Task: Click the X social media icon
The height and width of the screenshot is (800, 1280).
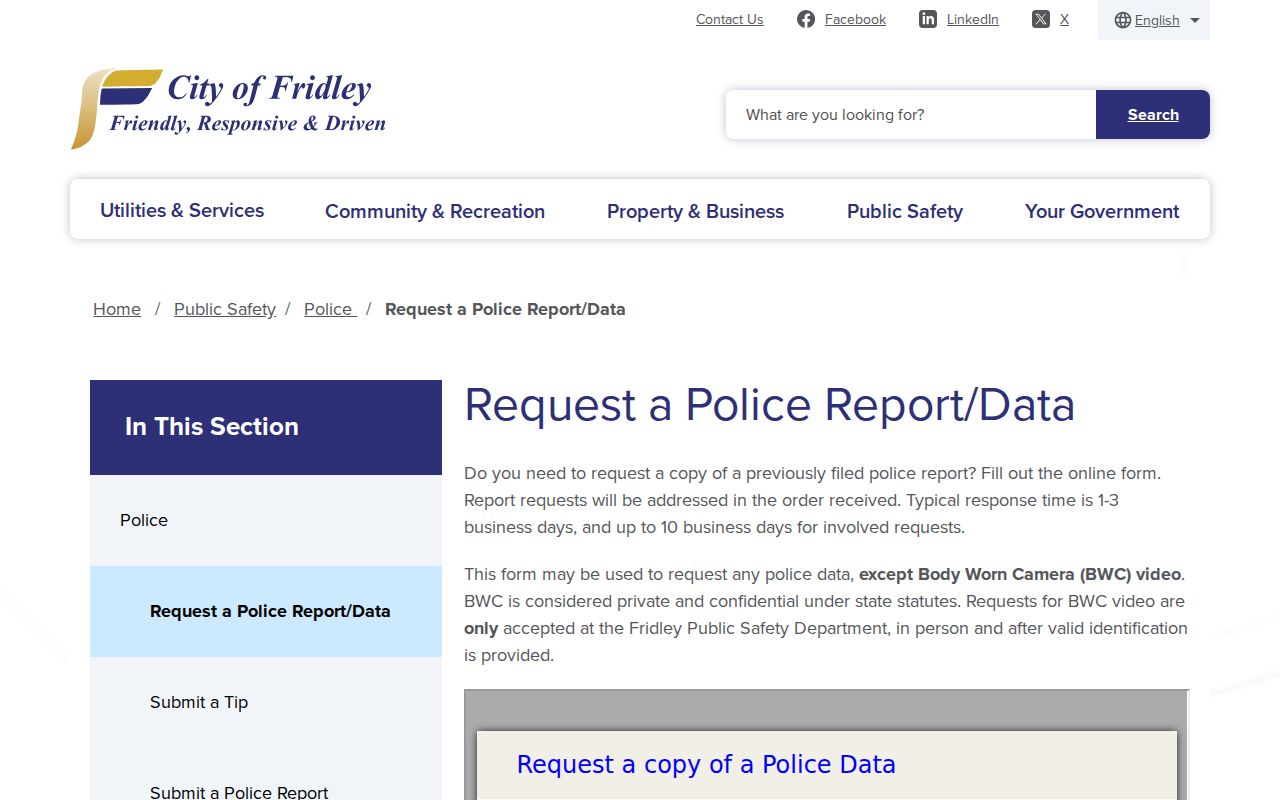Action: point(1041,19)
